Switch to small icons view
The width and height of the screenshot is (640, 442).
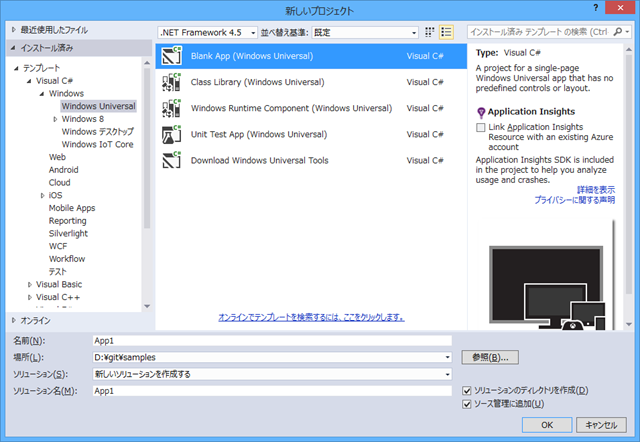[x=429, y=32]
